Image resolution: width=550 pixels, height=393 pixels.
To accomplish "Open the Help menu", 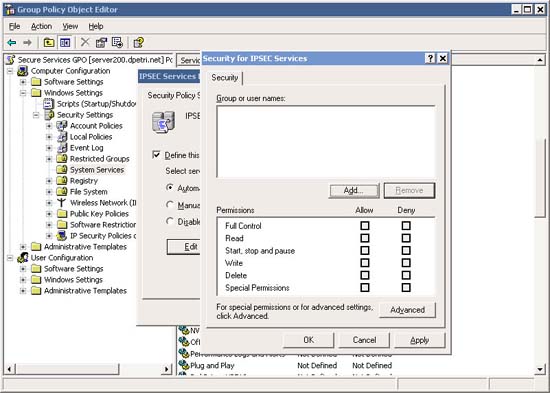I will pos(96,26).
